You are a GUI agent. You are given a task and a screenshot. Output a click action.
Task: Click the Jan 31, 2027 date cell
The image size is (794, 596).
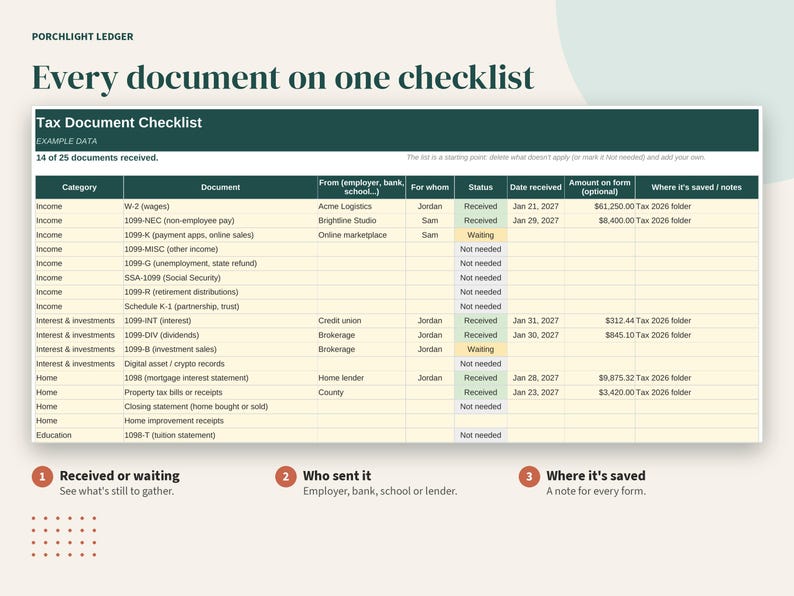click(x=536, y=321)
